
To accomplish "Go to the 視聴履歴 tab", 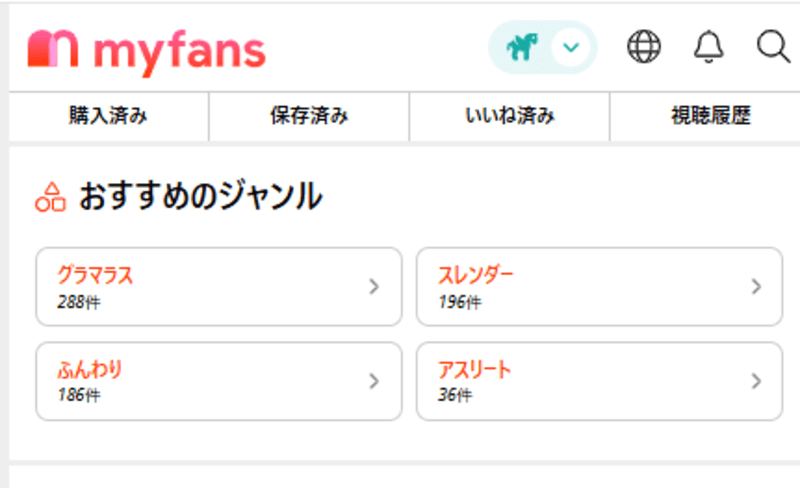I will pyautogui.click(x=710, y=117).
